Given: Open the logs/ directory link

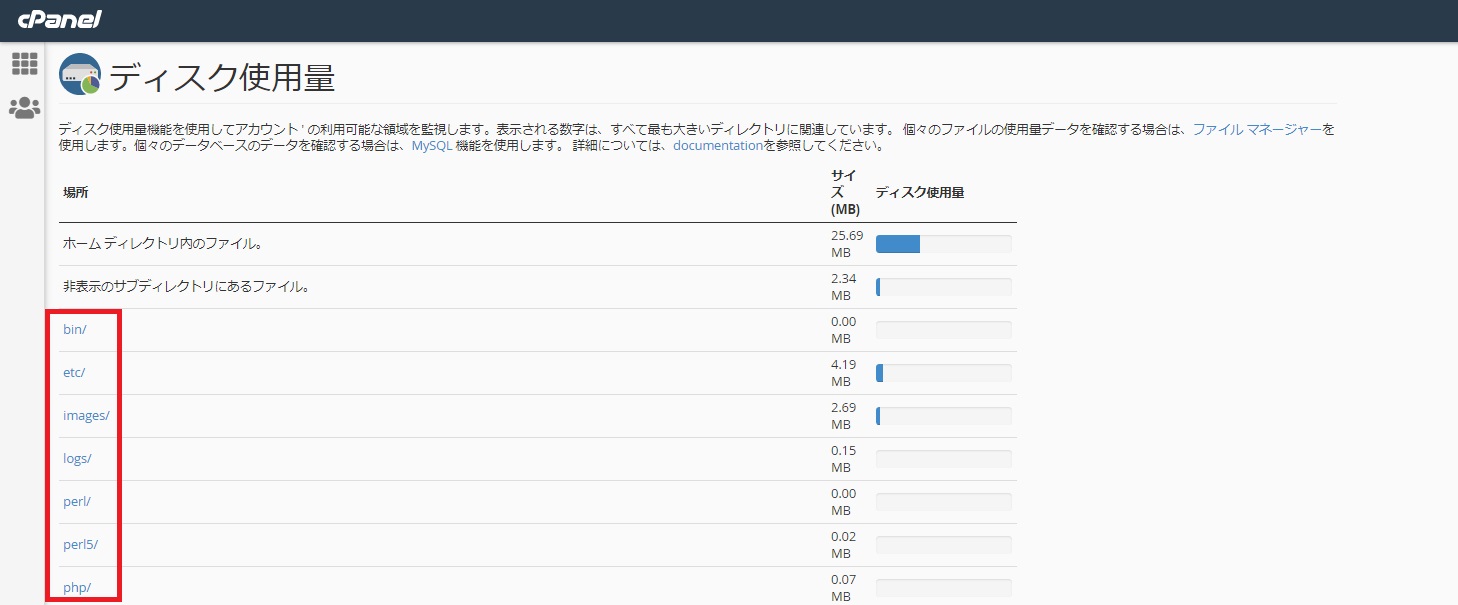Looking at the screenshot, I should [x=77, y=458].
